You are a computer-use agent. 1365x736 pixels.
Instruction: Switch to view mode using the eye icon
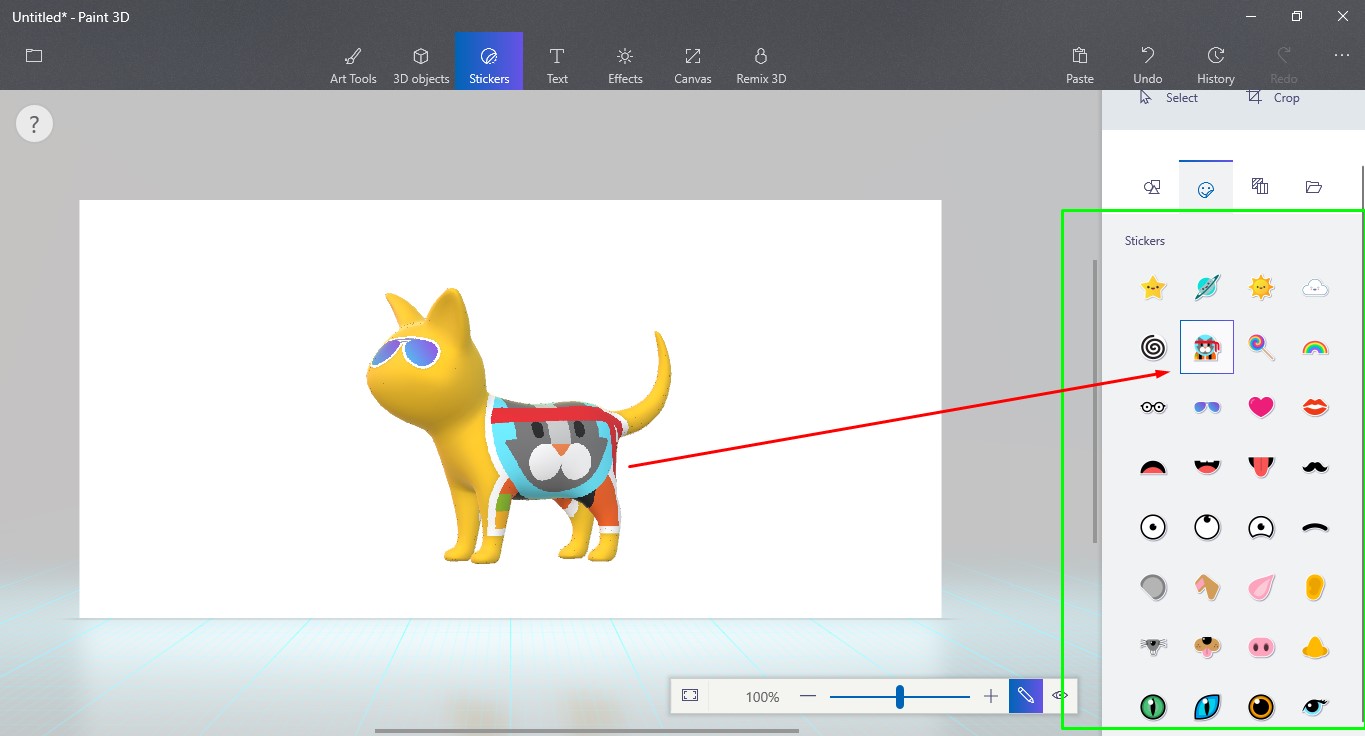click(x=1060, y=695)
